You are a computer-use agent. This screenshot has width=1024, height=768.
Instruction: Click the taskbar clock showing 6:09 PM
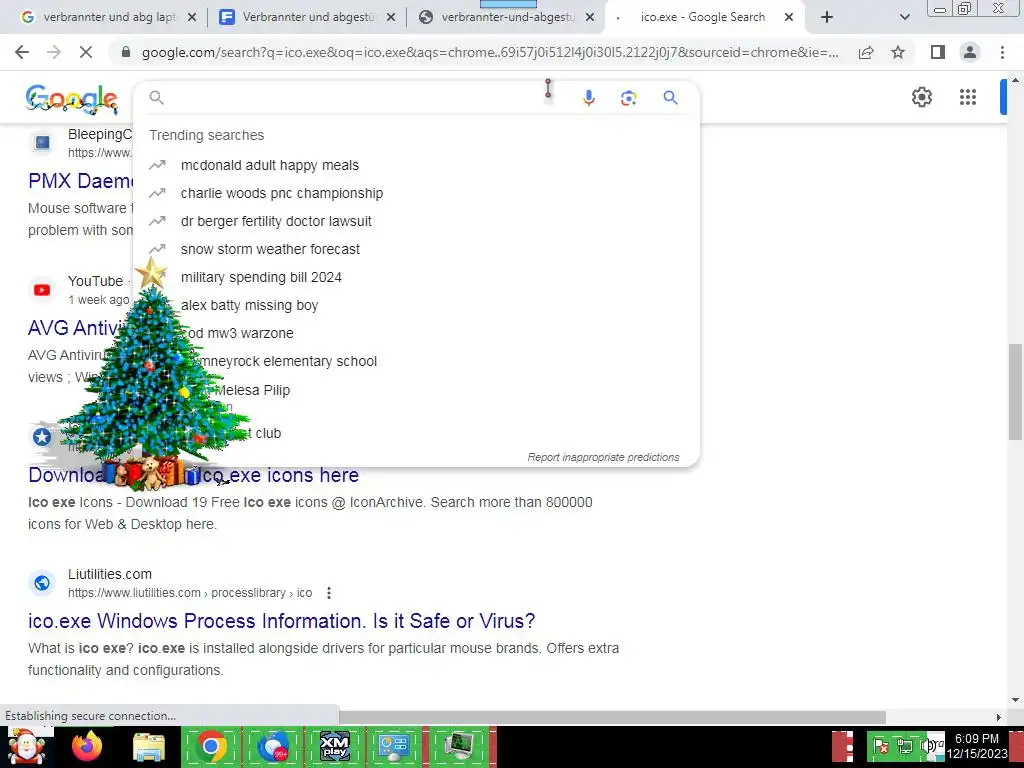pyautogui.click(x=977, y=746)
